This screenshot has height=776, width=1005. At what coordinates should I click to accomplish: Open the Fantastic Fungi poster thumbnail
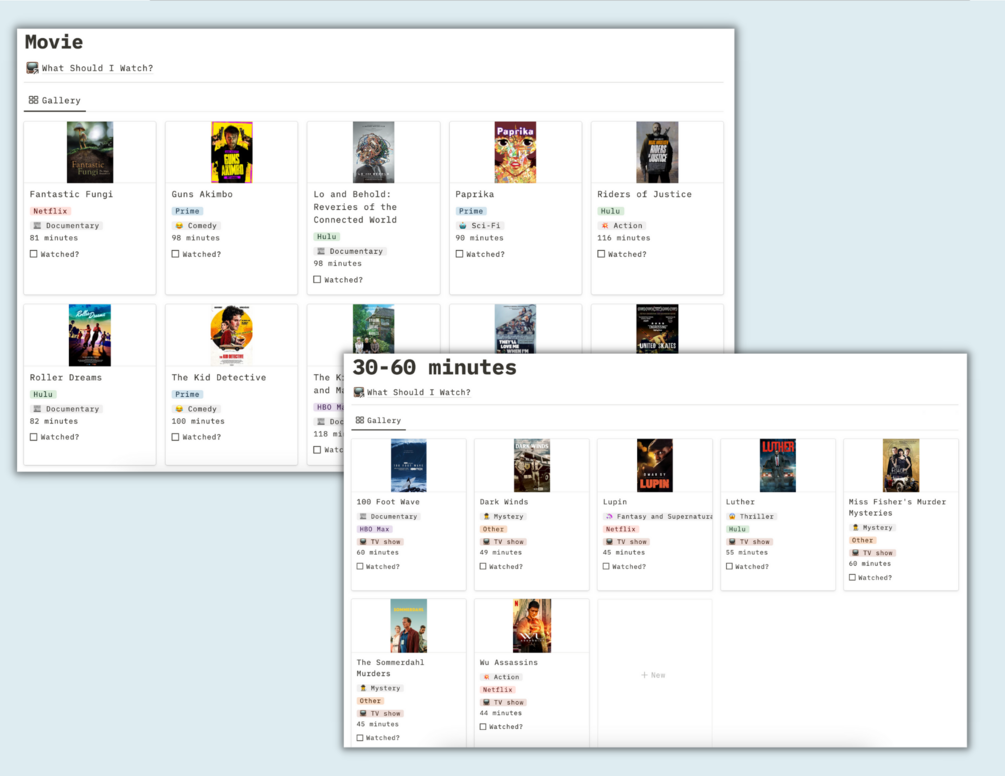(90, 153)
